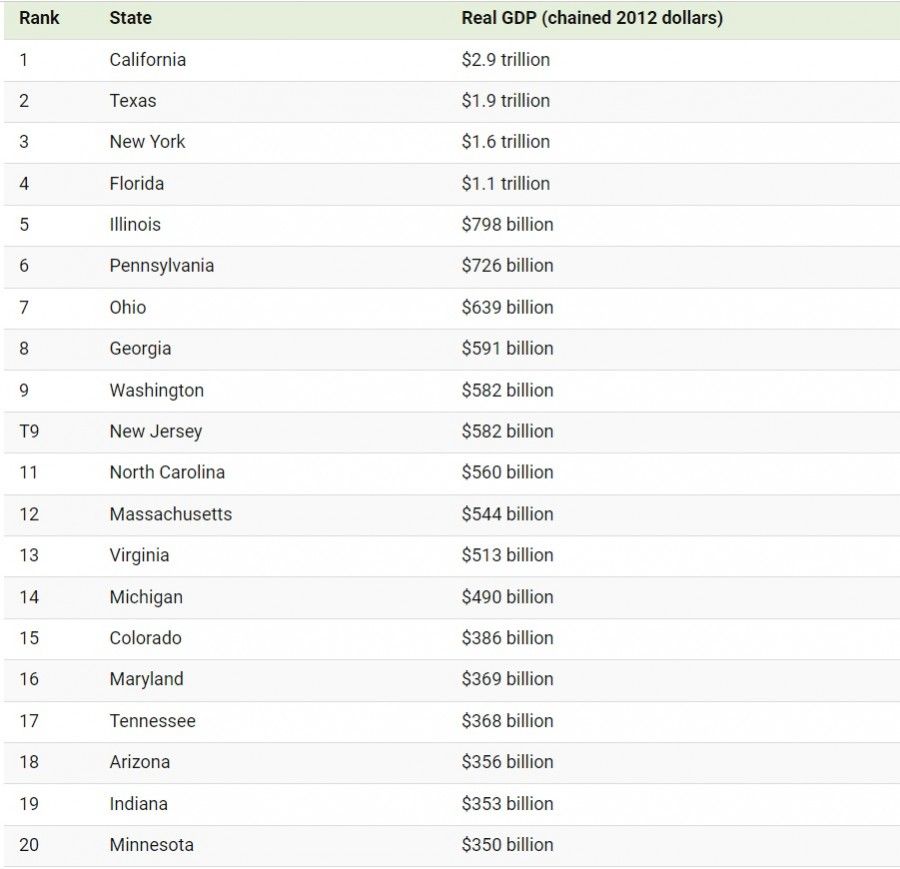Click the State column header

[130, 18]
